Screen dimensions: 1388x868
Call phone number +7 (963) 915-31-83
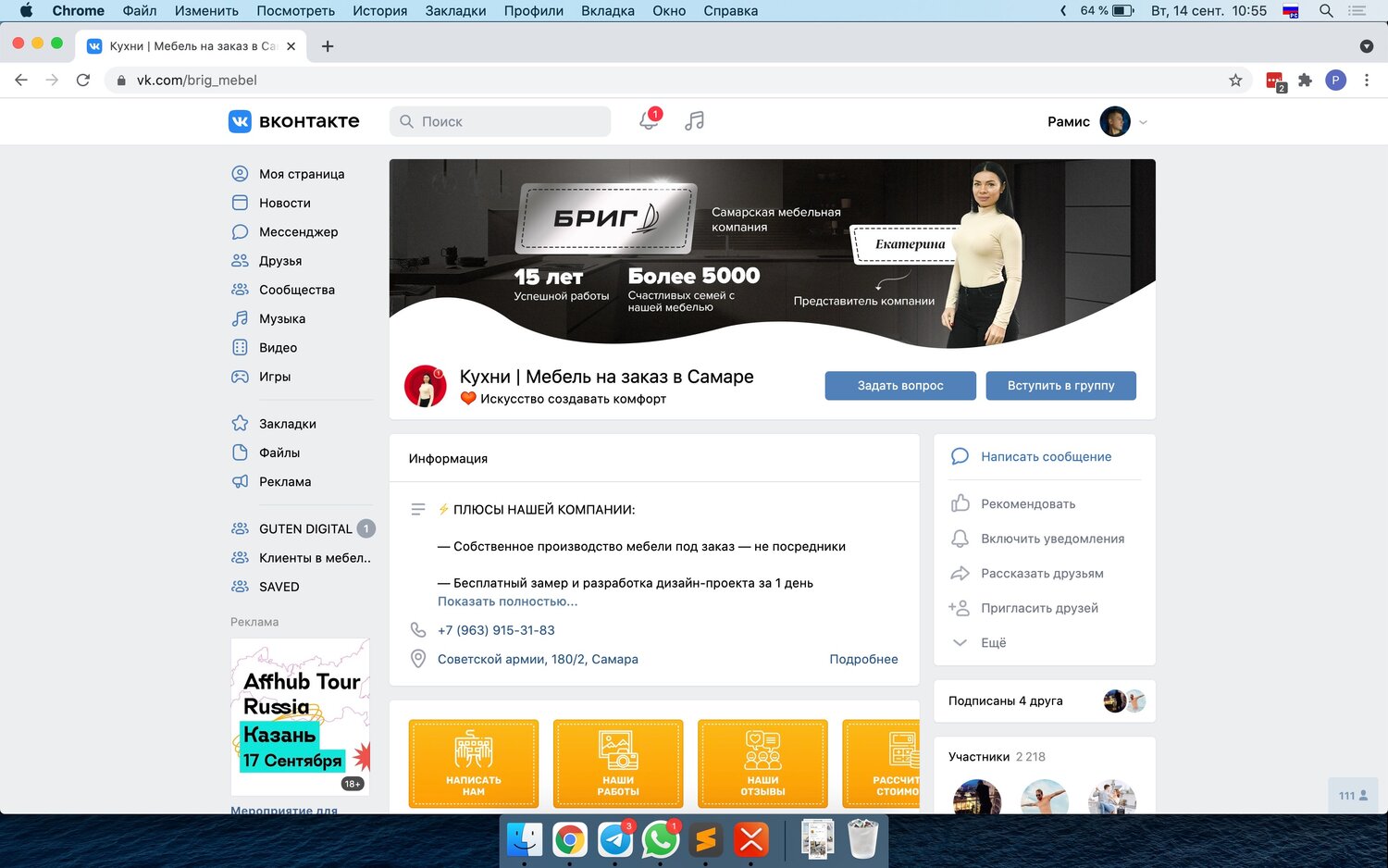496,630
